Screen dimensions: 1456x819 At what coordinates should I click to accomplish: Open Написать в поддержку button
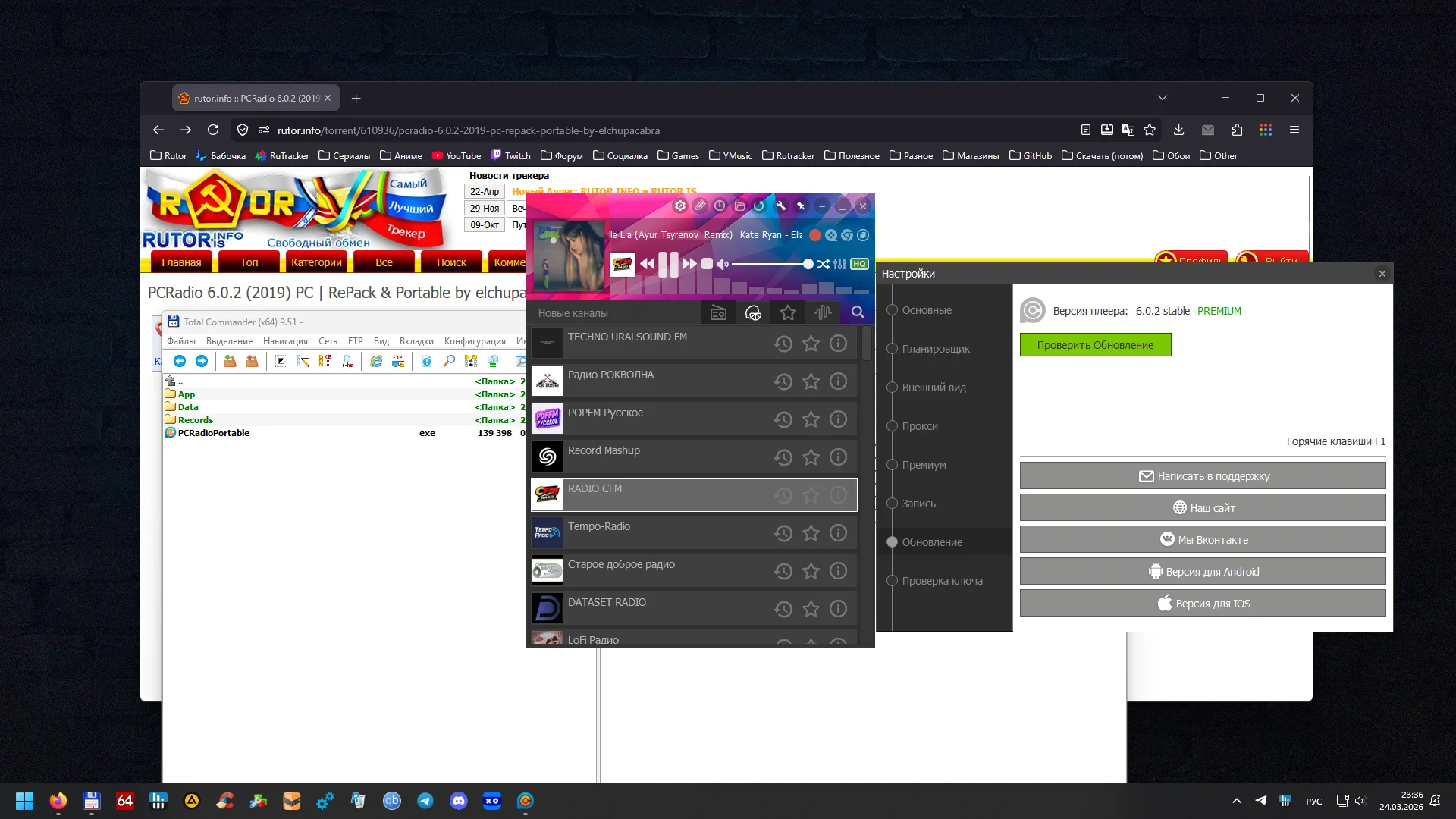(x=1203, y=476)
